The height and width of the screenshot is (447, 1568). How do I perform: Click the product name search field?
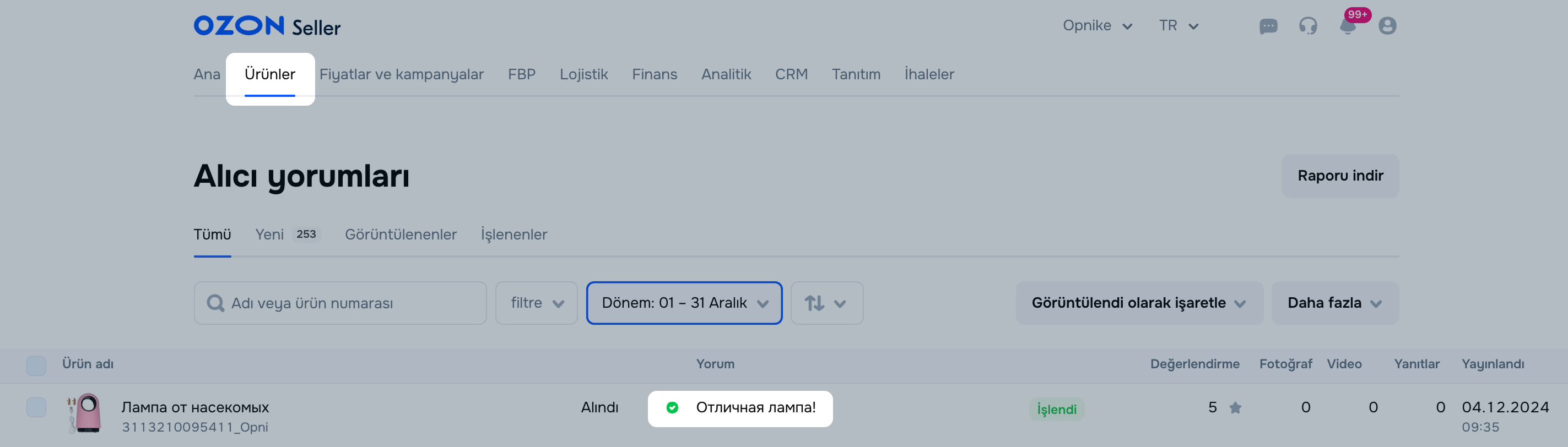coord(353,303)
